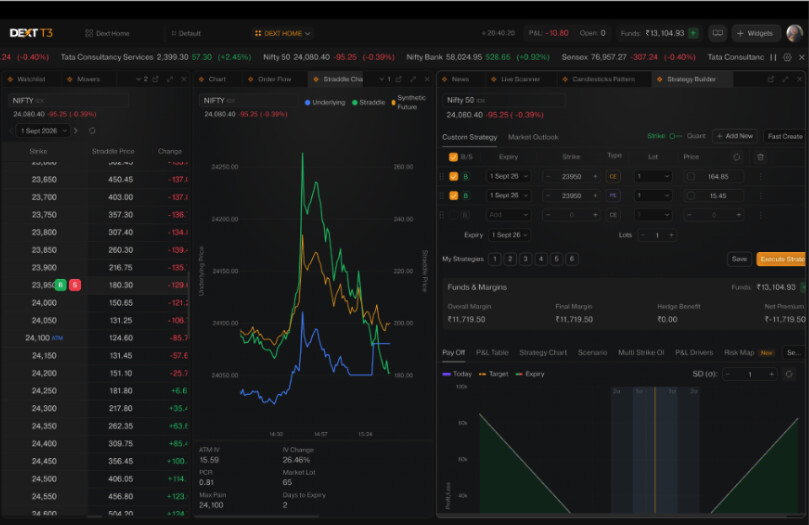Open the Add expiry dropdown in empty leg
The height and width of the screenshot is (525, 809).
pyautogui.click(x=508, y=215)
